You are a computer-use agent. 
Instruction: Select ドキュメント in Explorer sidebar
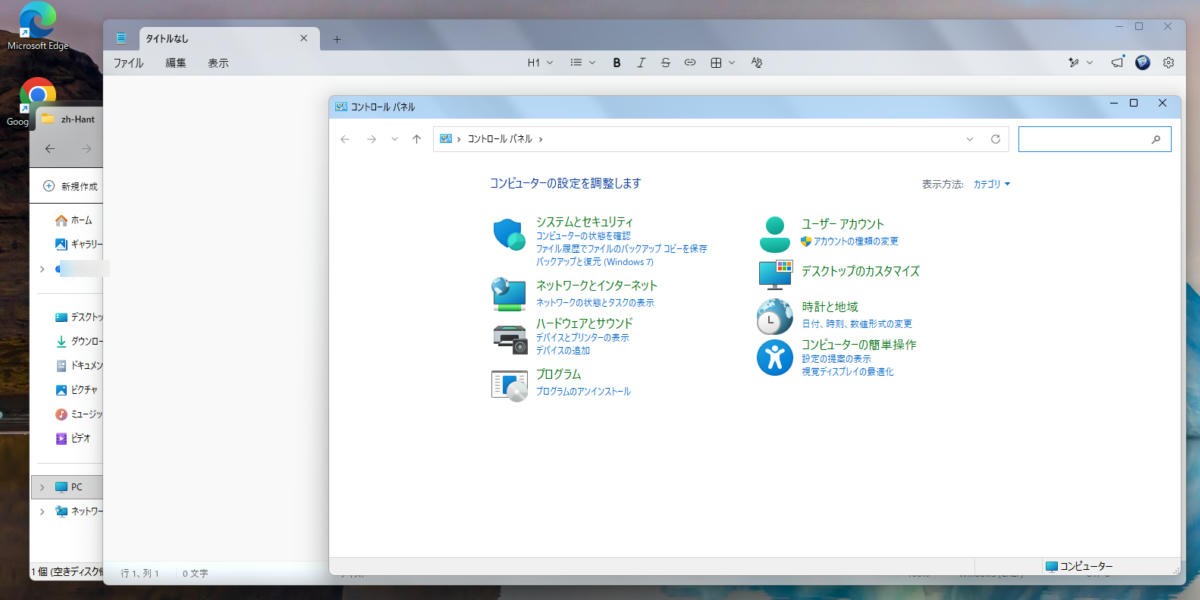tap(78, 365)
